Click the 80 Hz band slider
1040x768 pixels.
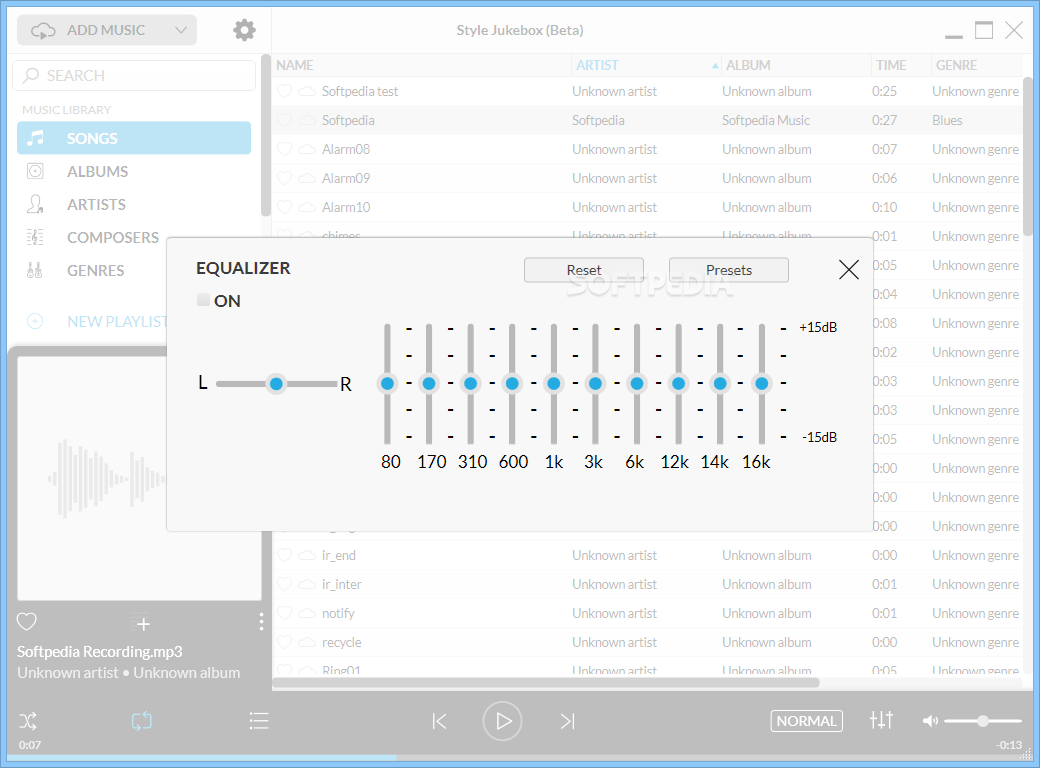pyautogui.click(x=387, y=383)
